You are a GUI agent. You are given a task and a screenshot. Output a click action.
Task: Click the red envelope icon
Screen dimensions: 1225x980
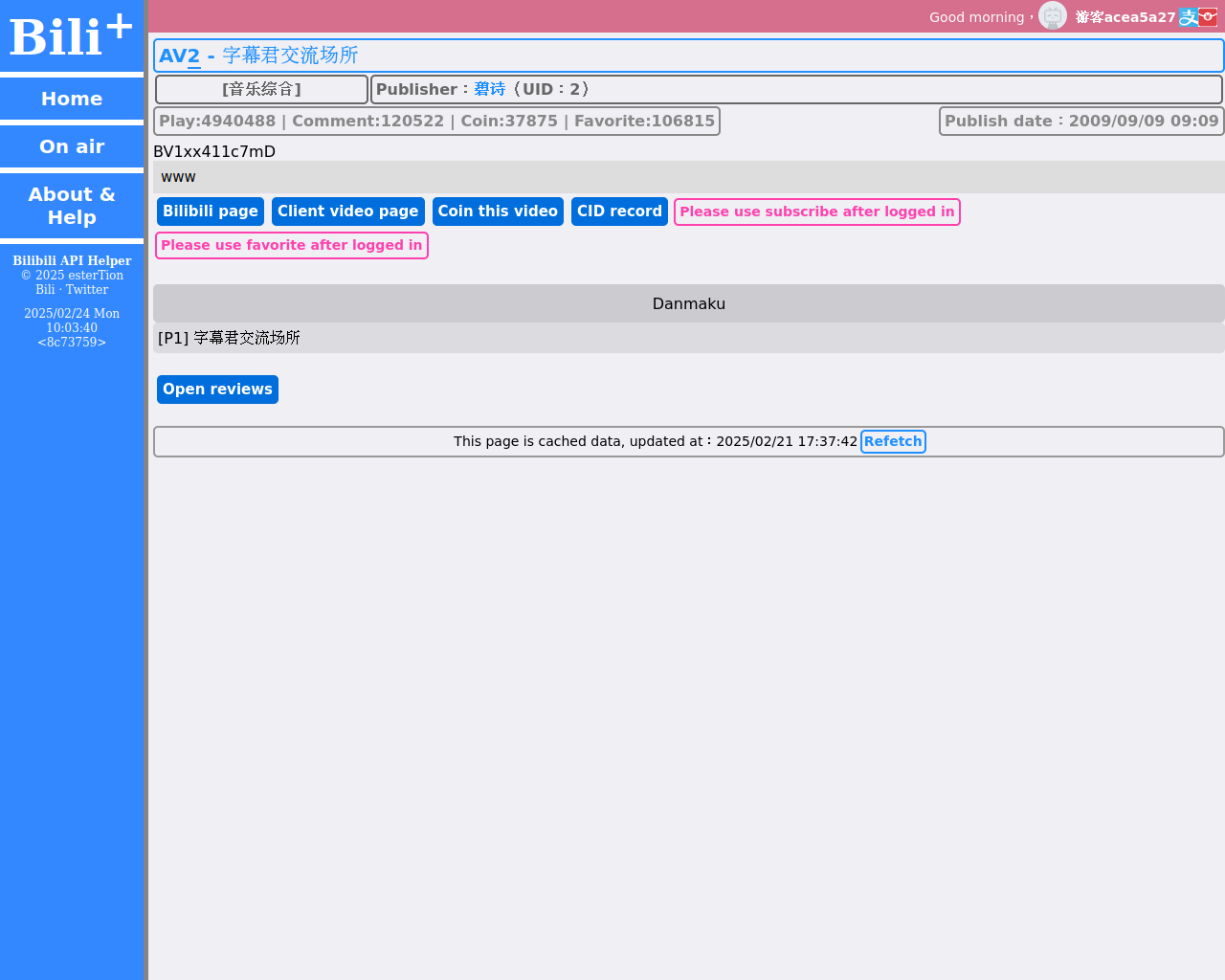click(x=1208, y=16)
